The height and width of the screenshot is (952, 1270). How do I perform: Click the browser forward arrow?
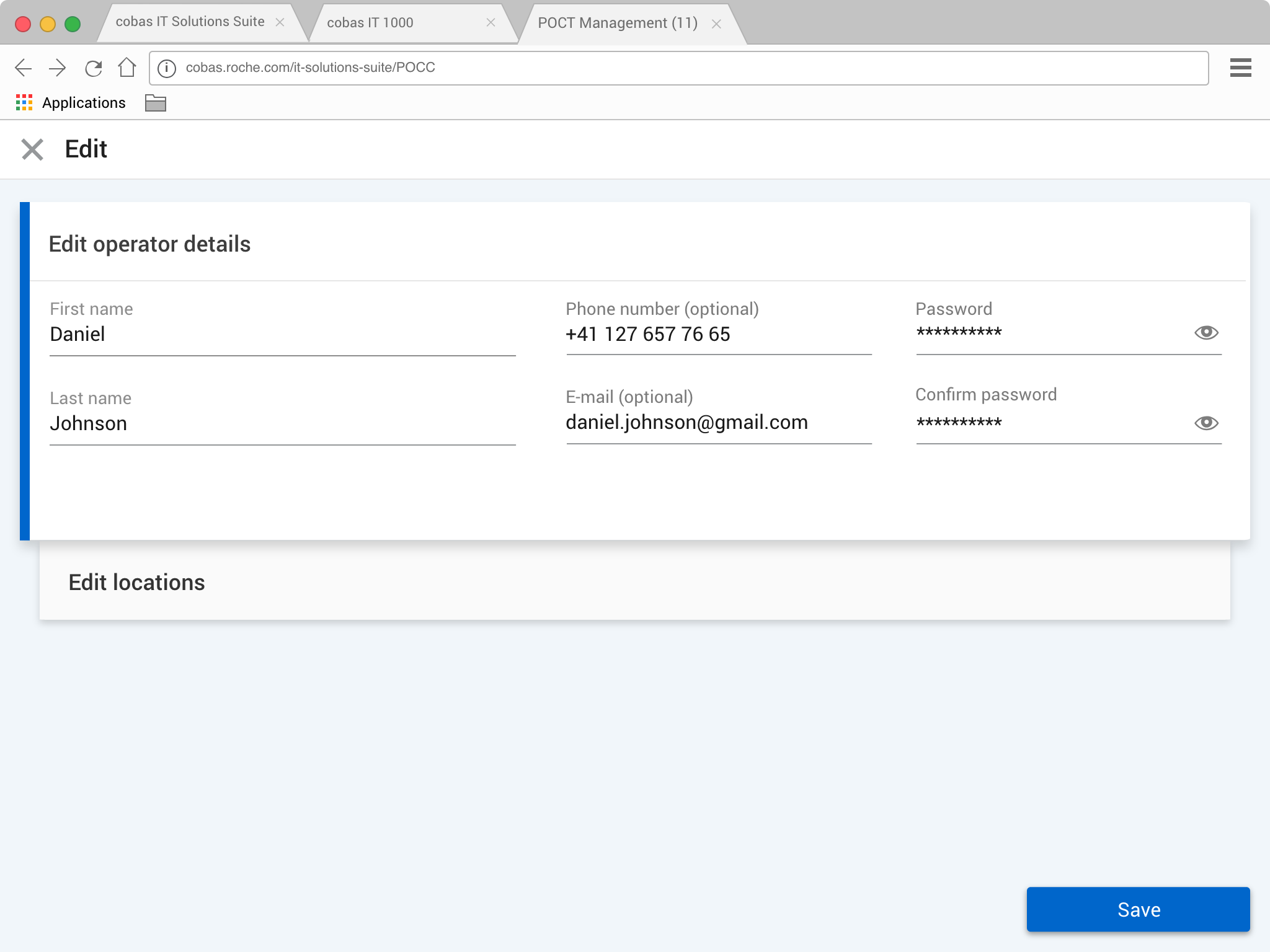[58, 68]
